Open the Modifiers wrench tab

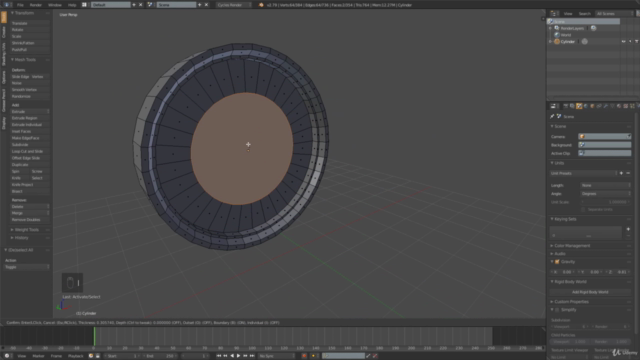click(605, 106)
